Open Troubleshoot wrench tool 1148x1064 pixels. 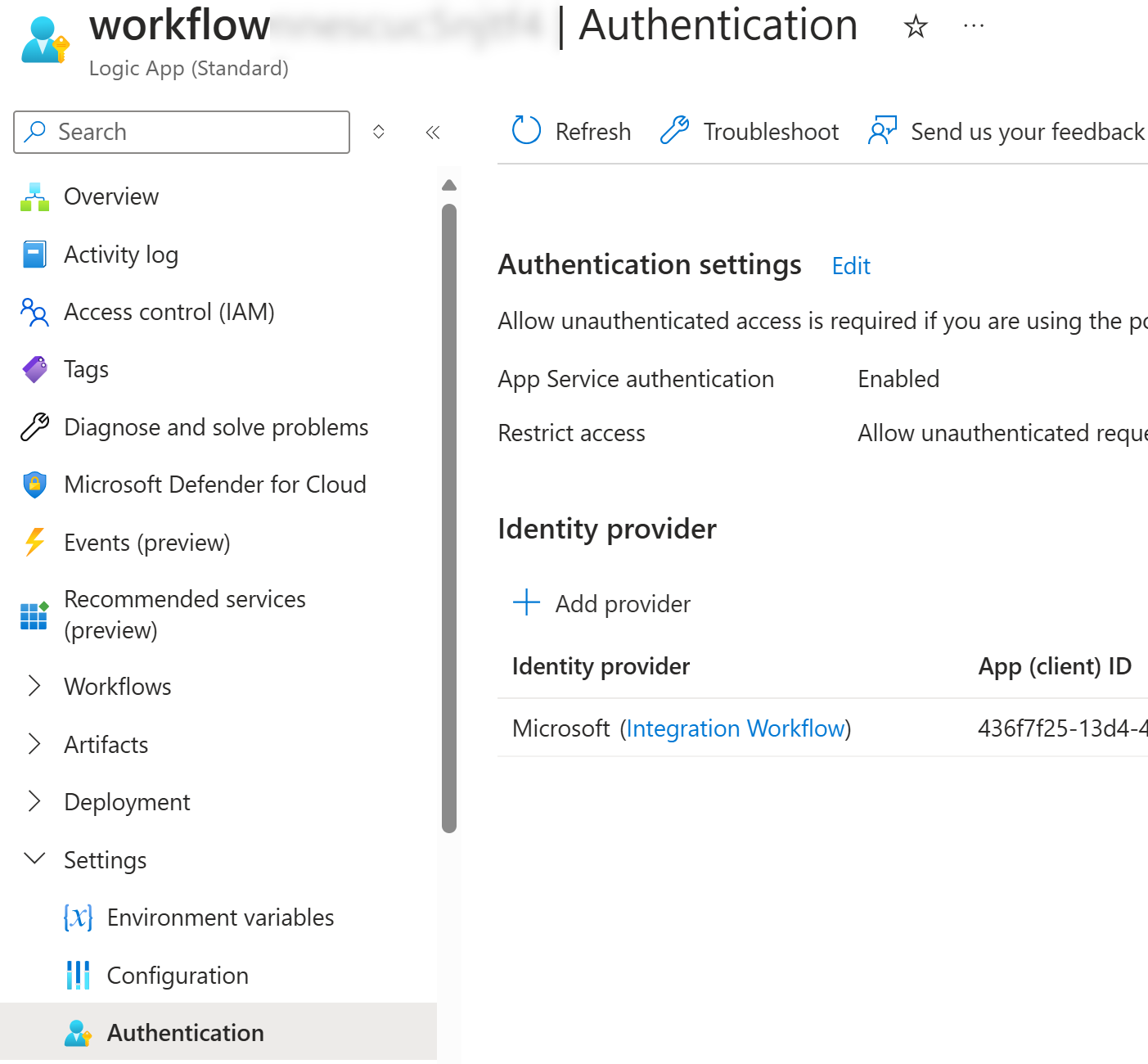click(675, 130)
